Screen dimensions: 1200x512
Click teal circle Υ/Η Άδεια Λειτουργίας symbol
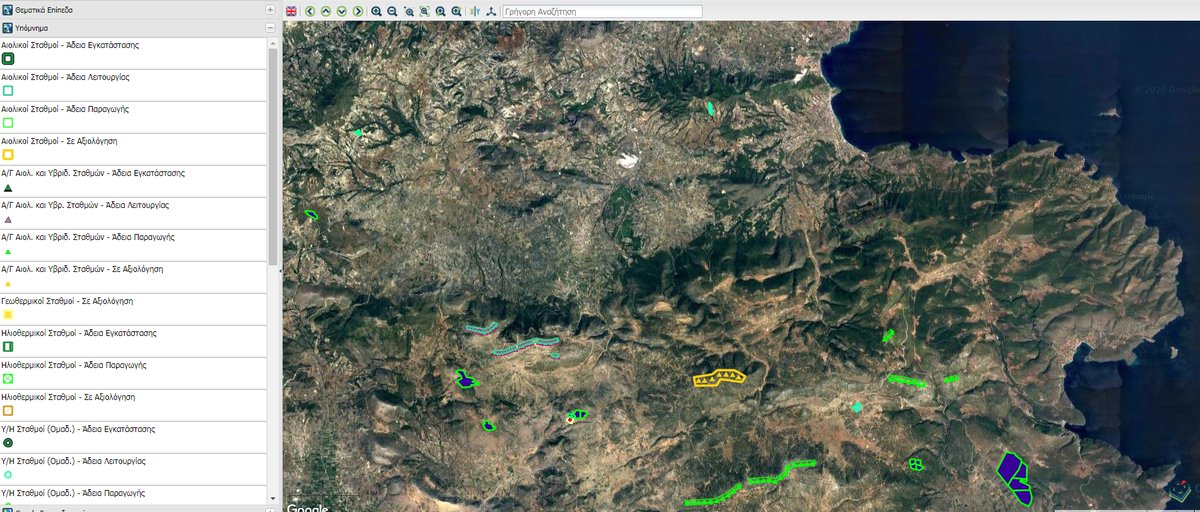tap(8, 475)
